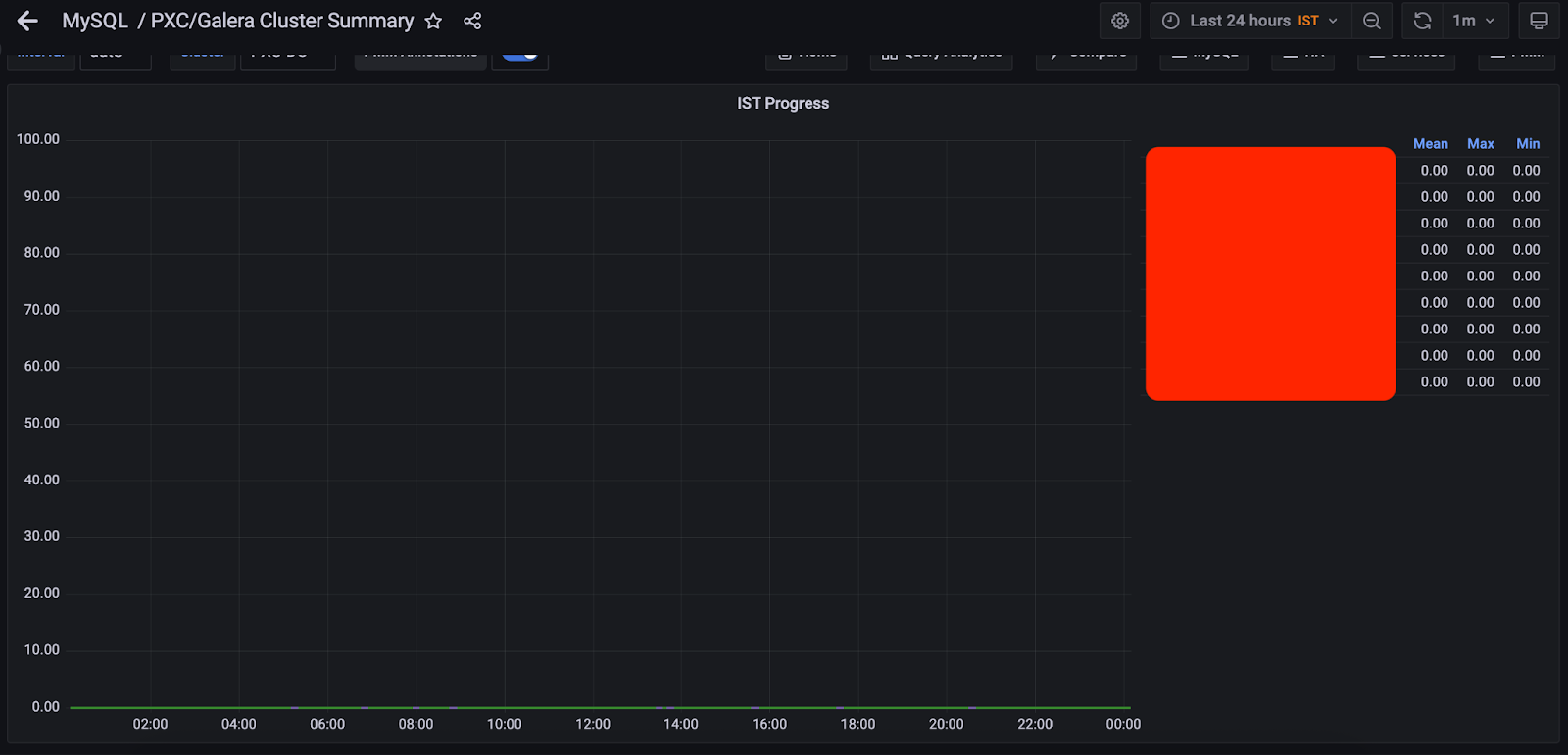Sort legend by Mean column
The image size is (1568, 755).
pos(1430,143)
